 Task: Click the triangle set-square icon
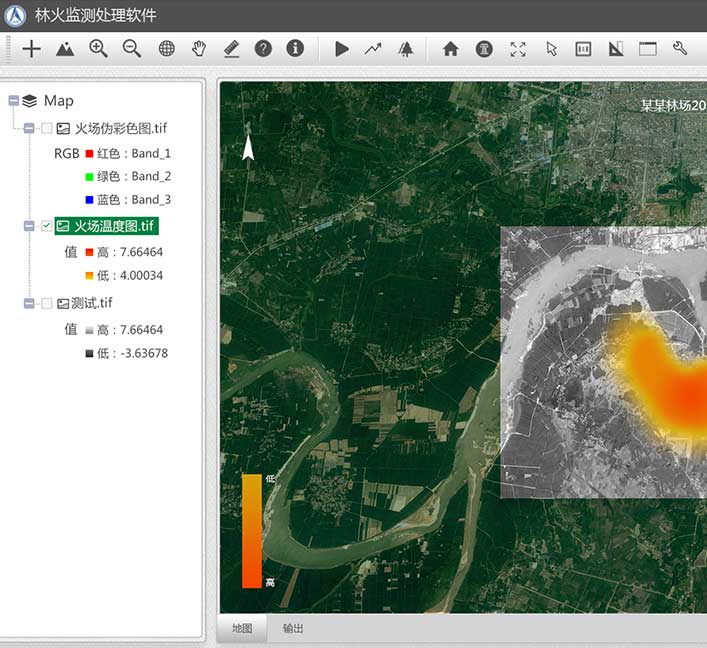(x=615, y=49)
